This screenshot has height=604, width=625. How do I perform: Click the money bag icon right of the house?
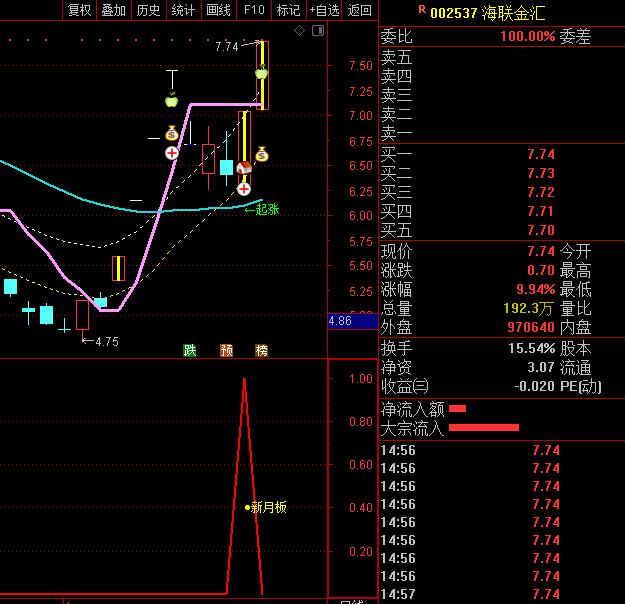pos(262,154)
